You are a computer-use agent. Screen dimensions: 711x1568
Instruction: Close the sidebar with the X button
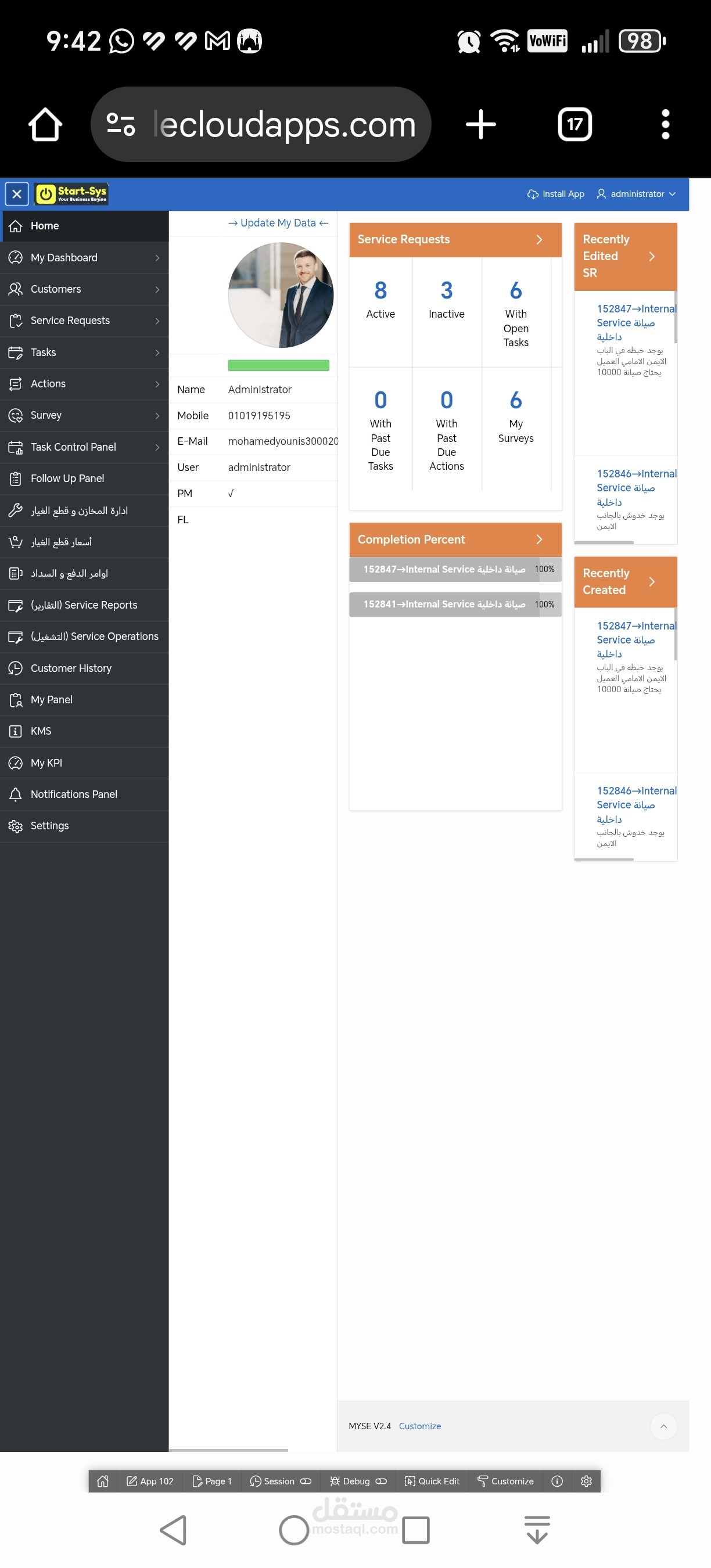pyautogui.click(x=16, y=194)
